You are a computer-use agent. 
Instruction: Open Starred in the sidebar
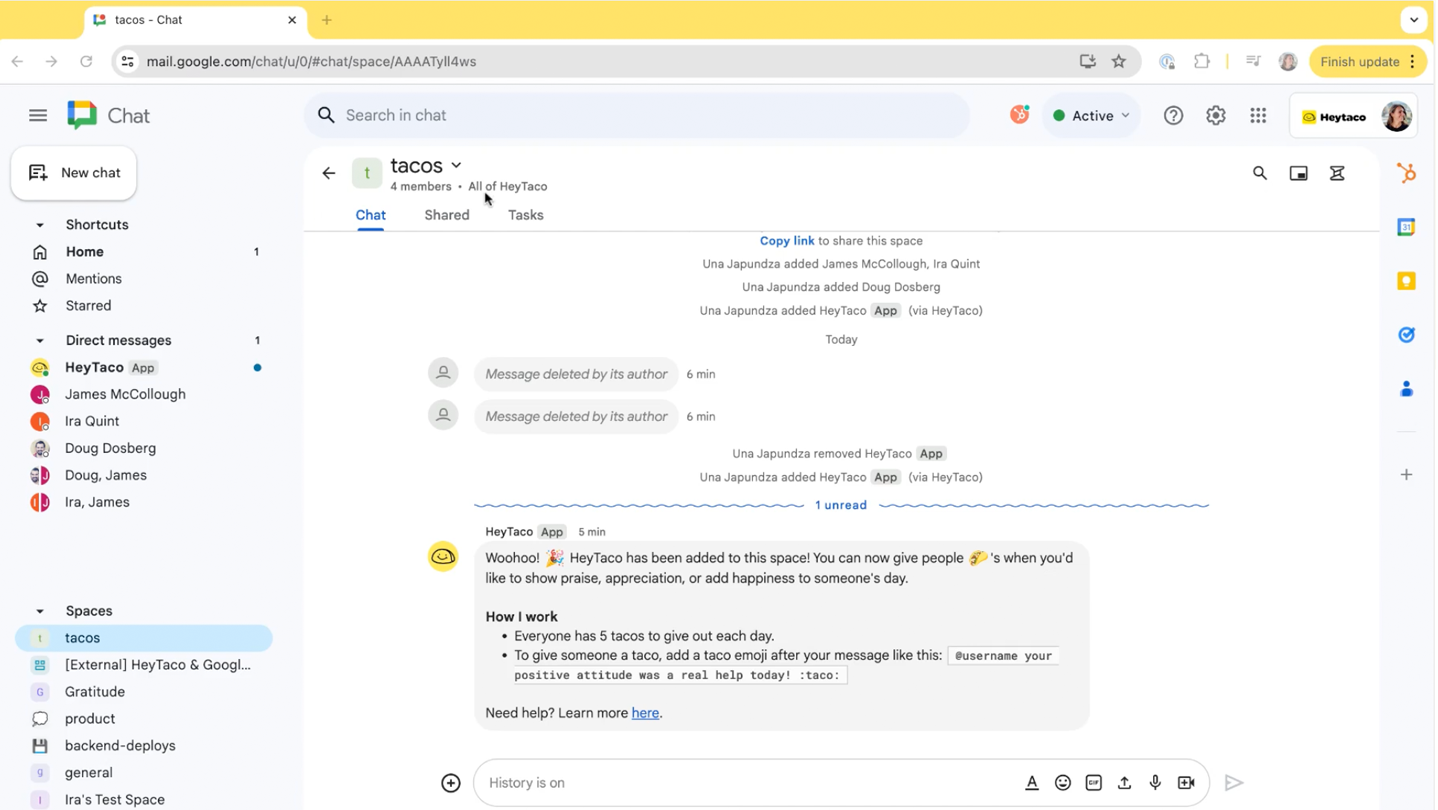pos(144,306)
